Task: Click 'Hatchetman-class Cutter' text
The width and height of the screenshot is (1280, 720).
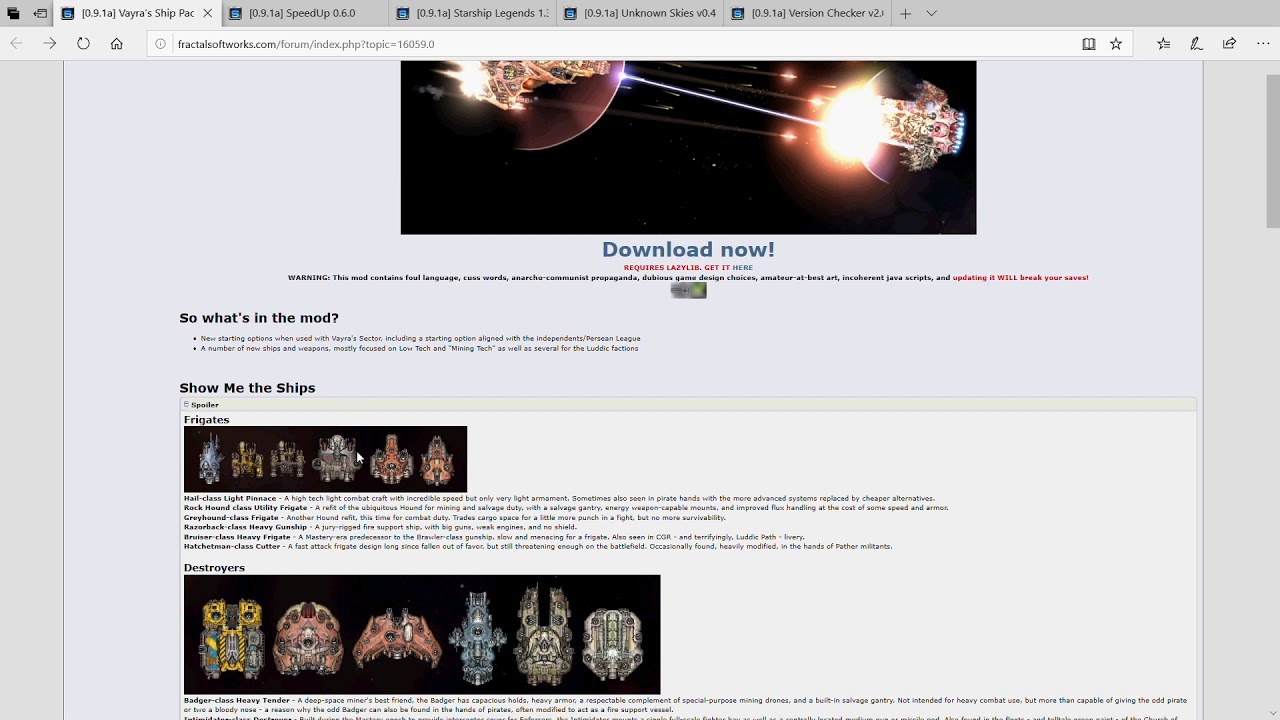Action: click(232, 547)
